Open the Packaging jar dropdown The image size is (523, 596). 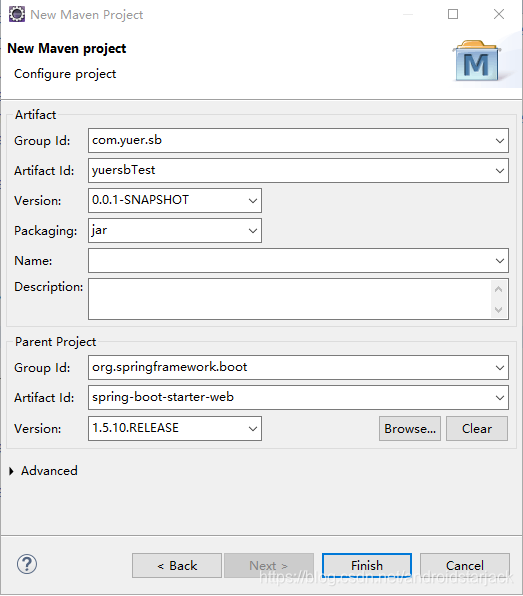click(x=252, y=231)
